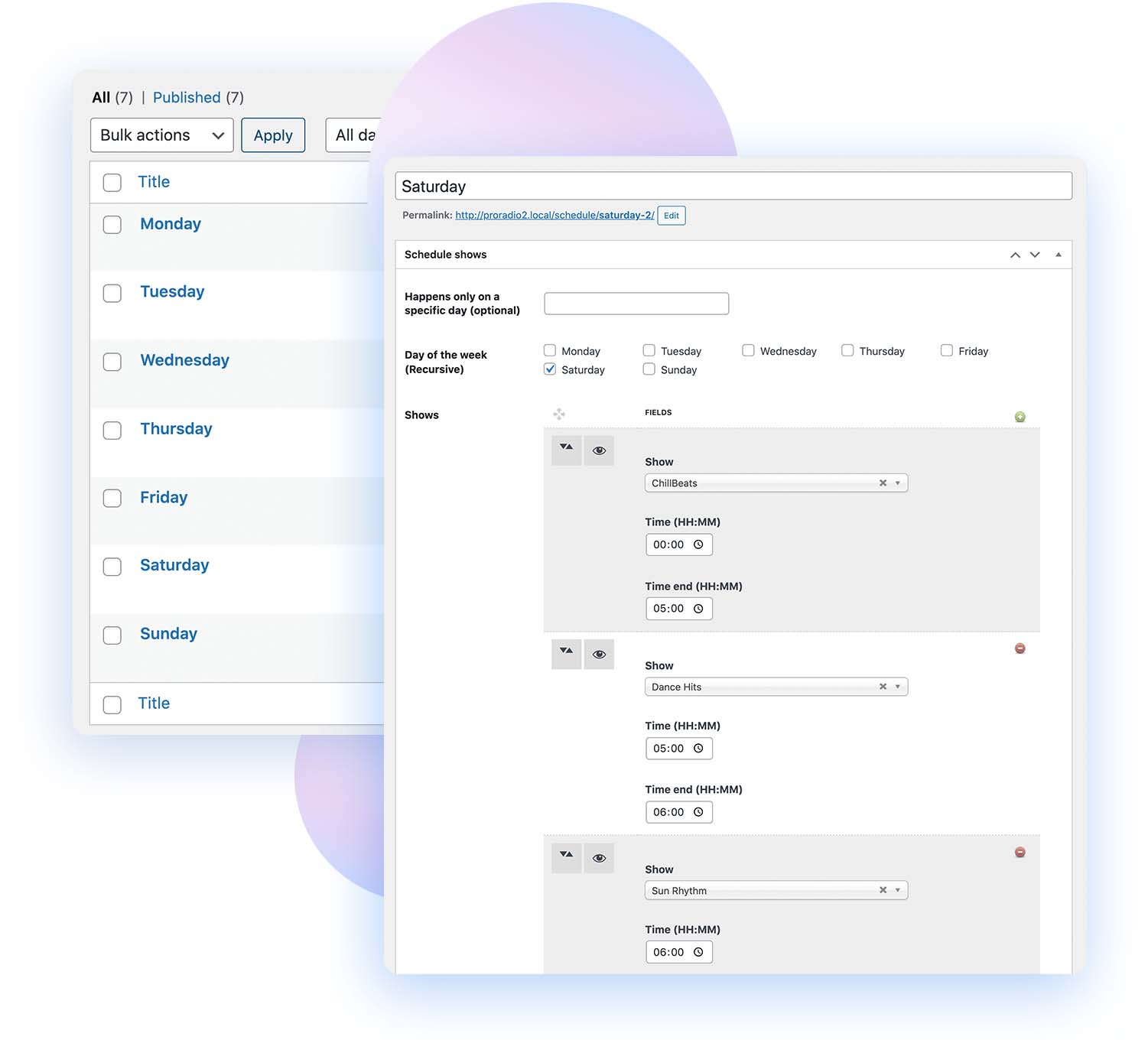Clear the ChillBeats show selection
The height and width of the screenshot is (1056, 1148).
click(883, 483)
